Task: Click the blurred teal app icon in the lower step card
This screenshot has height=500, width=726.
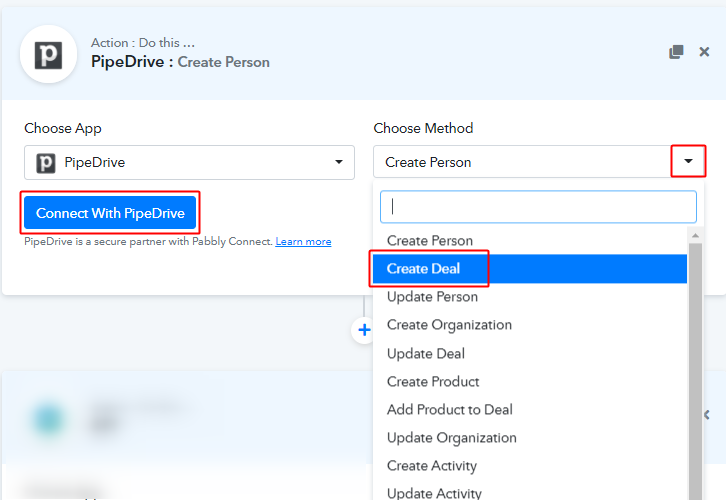Action: [x=49, y=419]
